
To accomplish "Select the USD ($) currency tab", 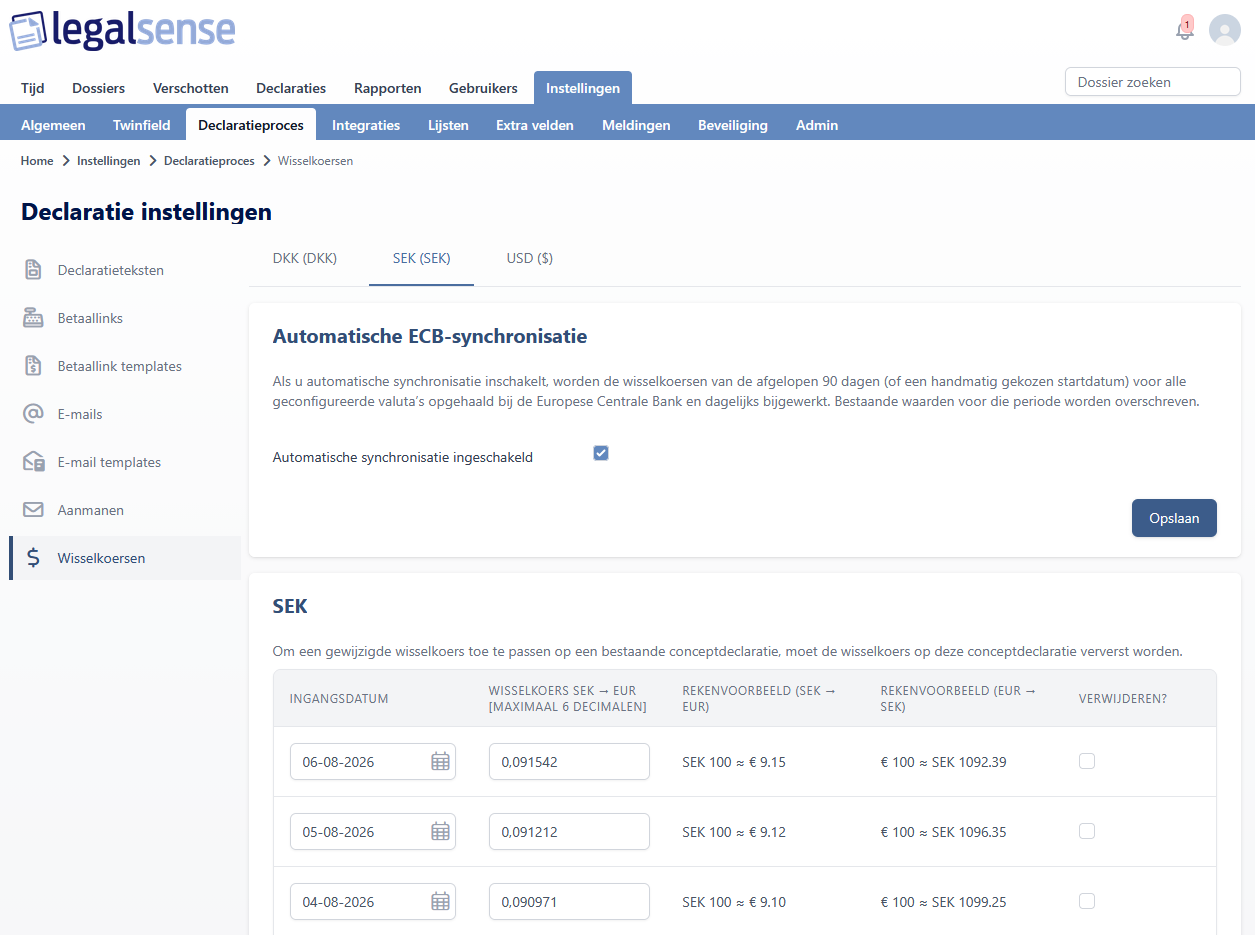I will [x=530, y=258].
